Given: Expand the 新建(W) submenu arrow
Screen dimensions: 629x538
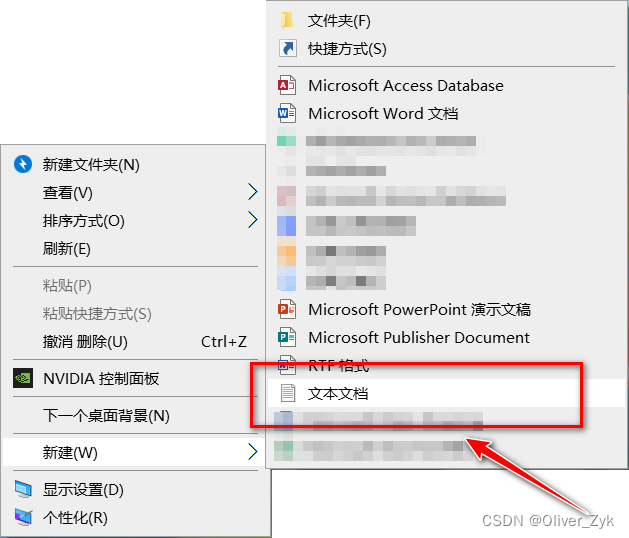Looking at the screenshot, I should [x=252, y=452].
